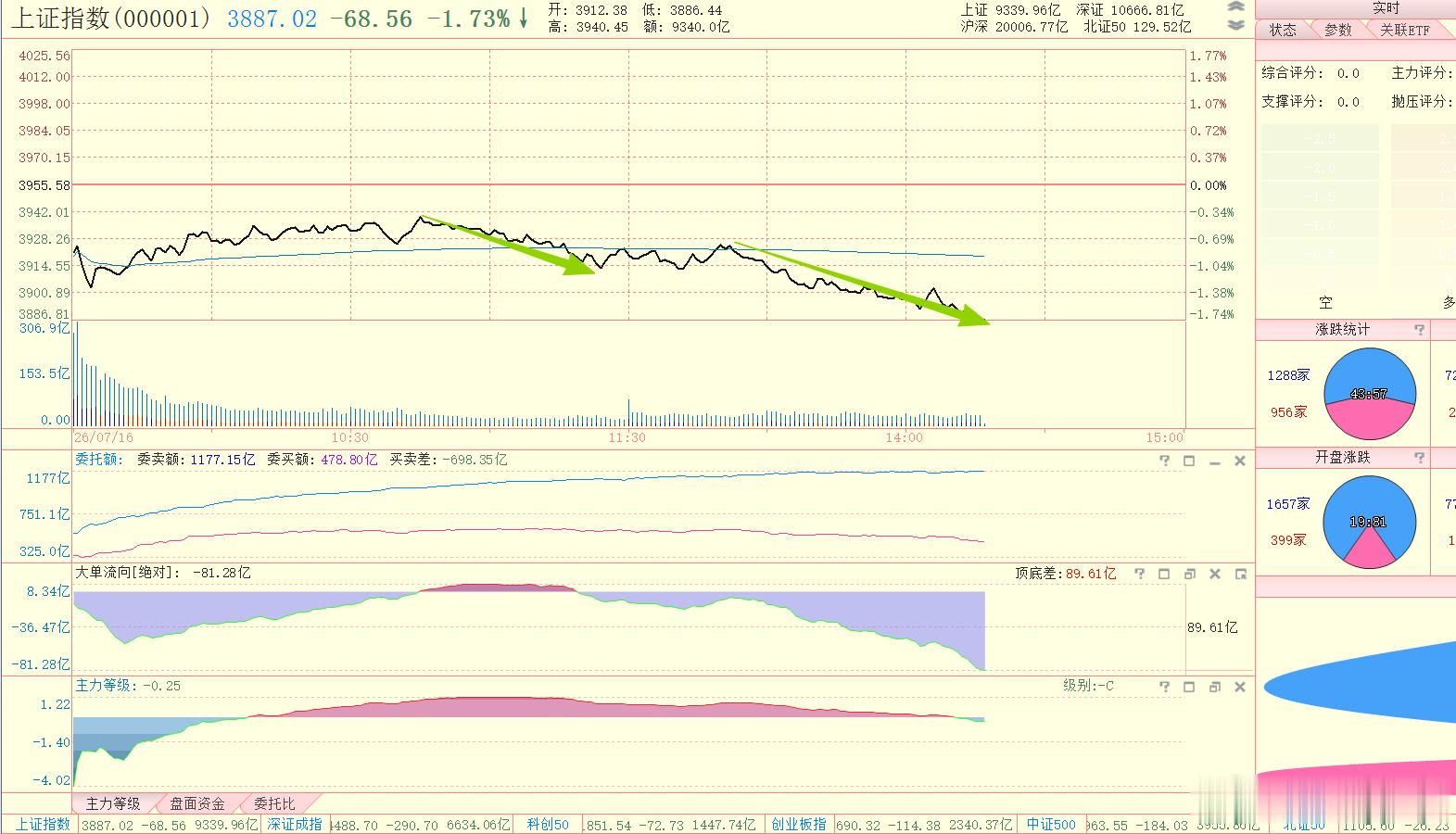1456x834 pixels.
Task: Click the 大单流向[绝对] -81.28亿 label
Action: (x=163, y=573)
